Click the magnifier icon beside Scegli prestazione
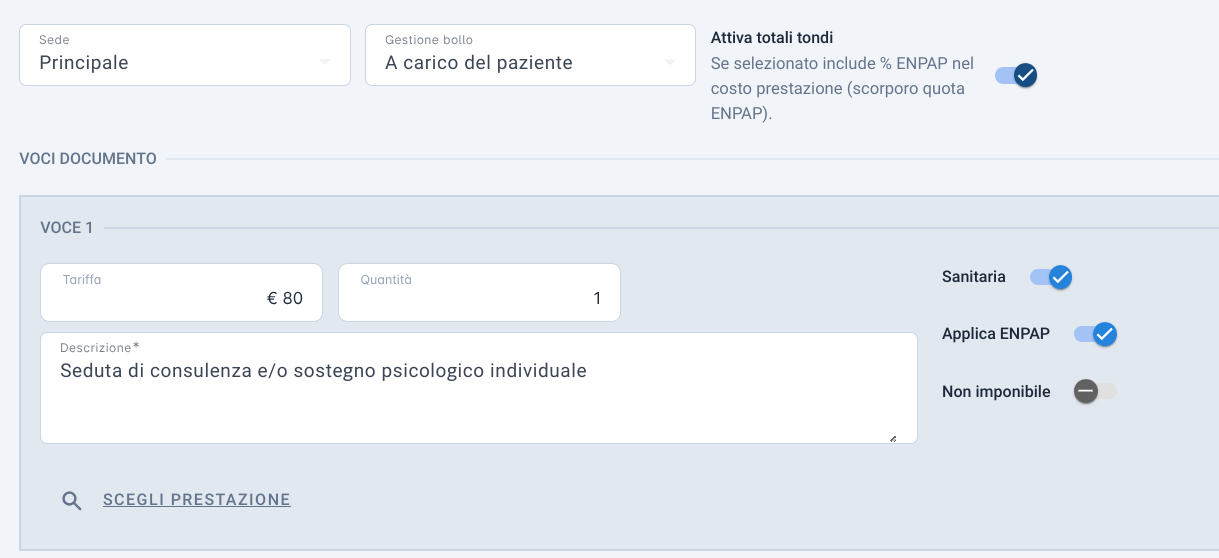This screenshot has width=1219, height=558. pyautogui.click(x=71, y=501)
